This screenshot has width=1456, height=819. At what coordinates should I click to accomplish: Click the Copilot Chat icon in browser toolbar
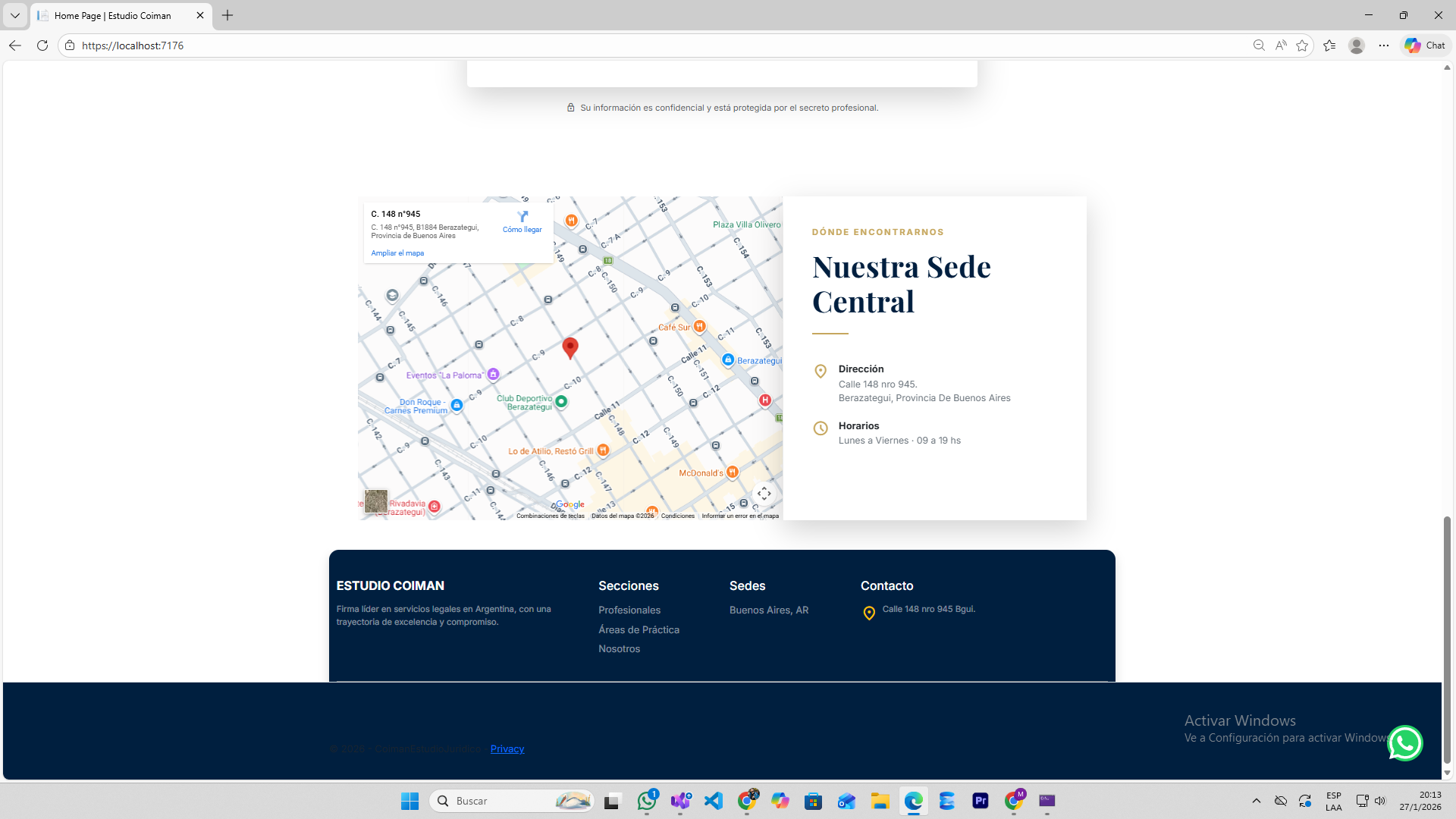point(1423,45)
